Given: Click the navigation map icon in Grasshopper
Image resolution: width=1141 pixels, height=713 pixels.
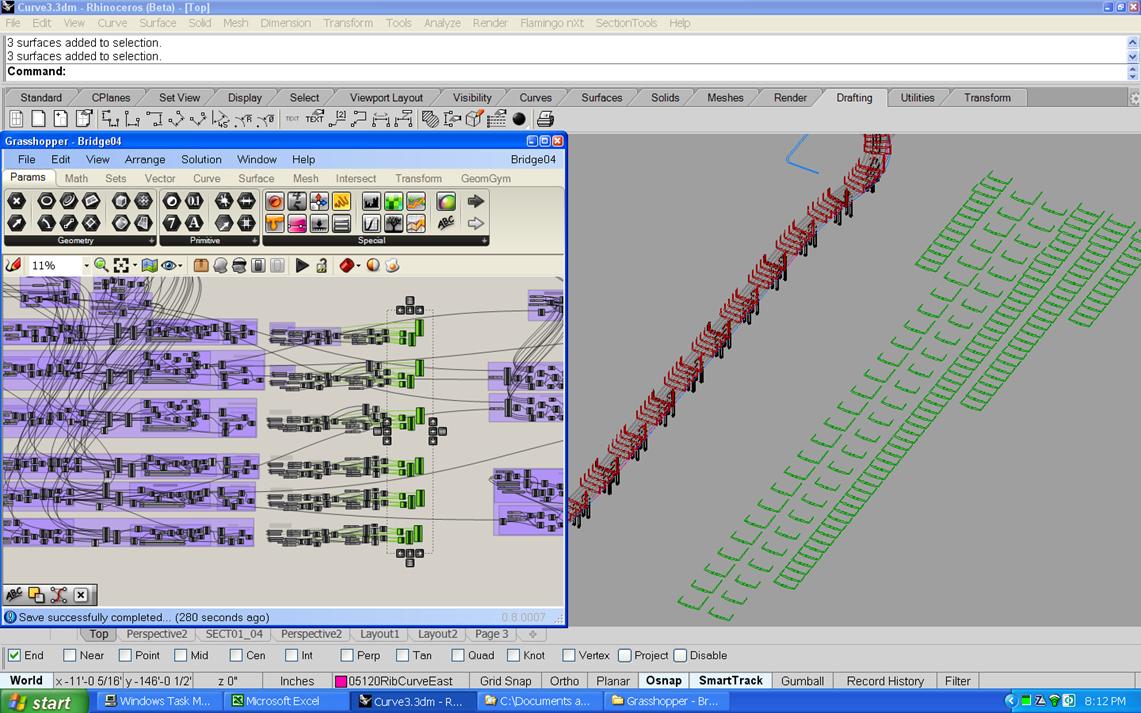Looking at the screenshot, I should (149, 265).
